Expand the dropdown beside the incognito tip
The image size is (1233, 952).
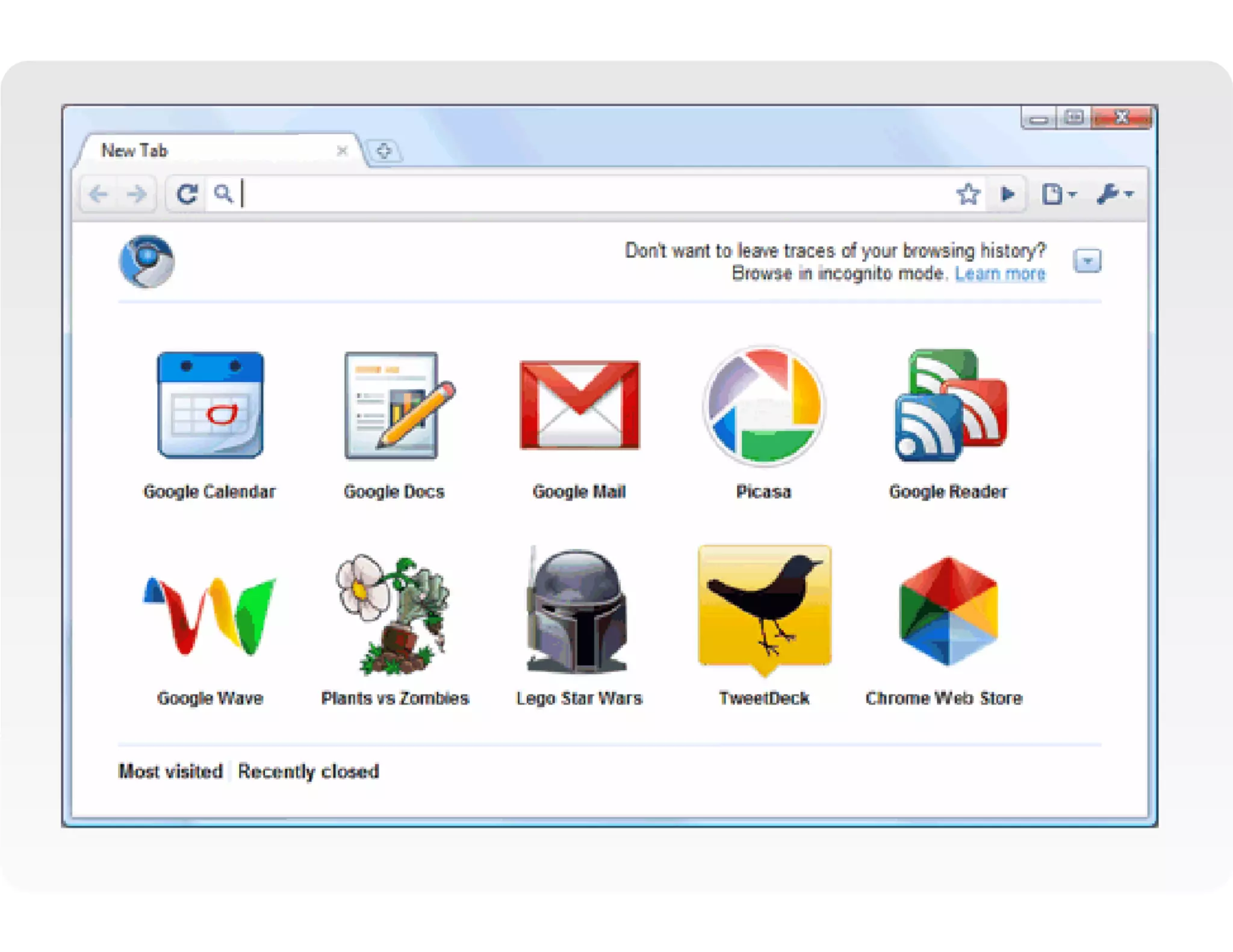tap(1087, 261)
